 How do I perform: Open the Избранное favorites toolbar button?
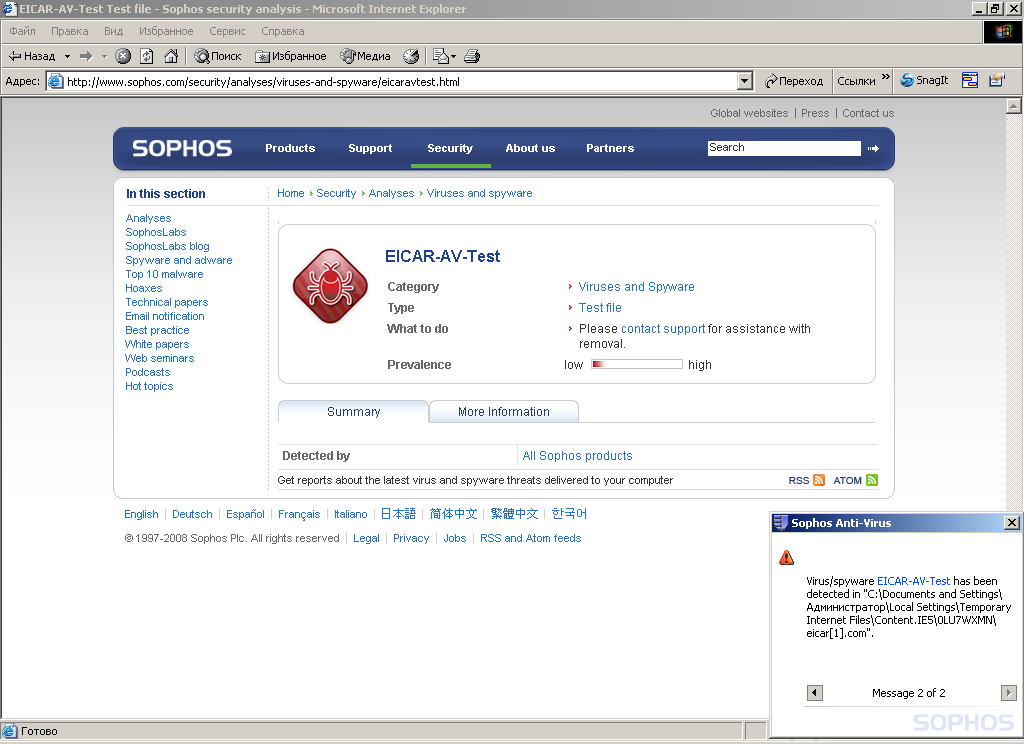click(291, 56)
